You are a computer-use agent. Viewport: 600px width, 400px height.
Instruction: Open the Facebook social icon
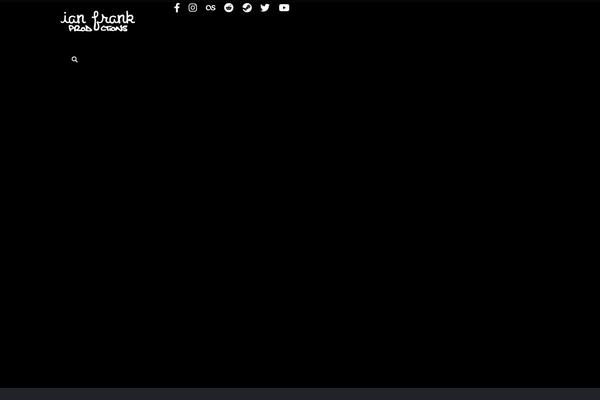tap(177, 8)
